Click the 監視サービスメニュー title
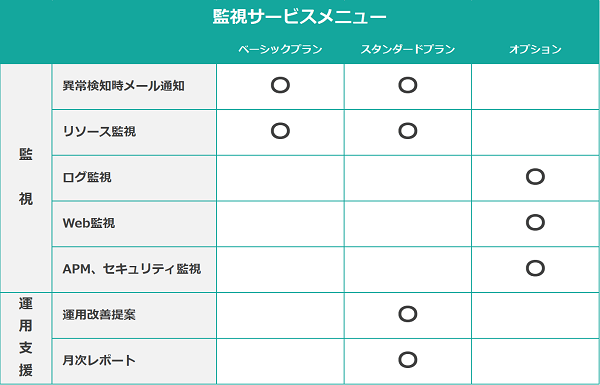This screenshot has width=600, height=385. (299, 17)
